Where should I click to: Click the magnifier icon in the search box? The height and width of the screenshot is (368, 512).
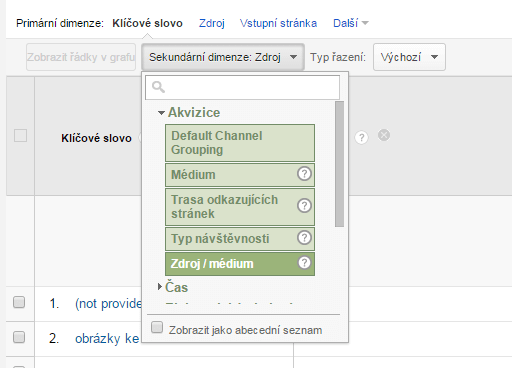pyautogui.click(x=158, y=87)
